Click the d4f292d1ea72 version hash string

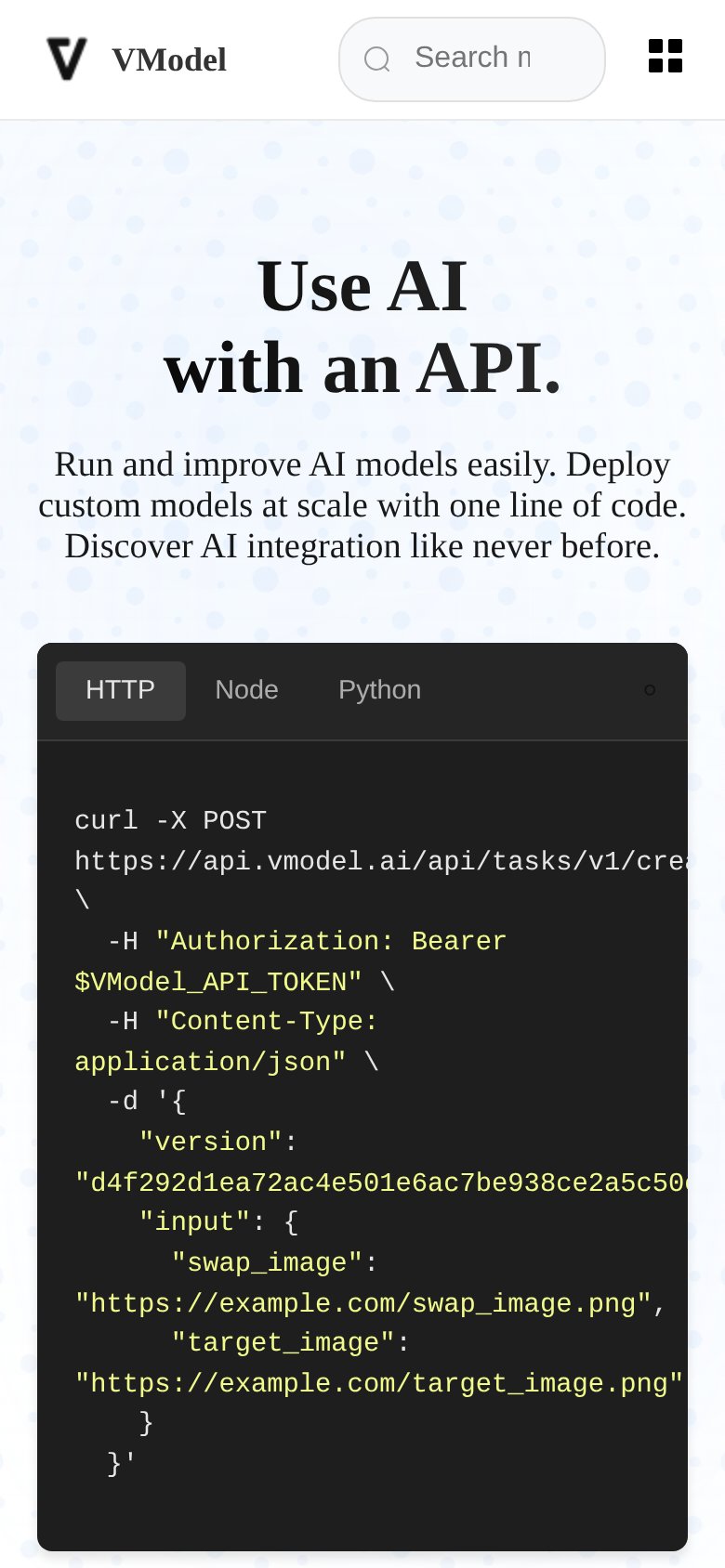tap(381, 1183)
